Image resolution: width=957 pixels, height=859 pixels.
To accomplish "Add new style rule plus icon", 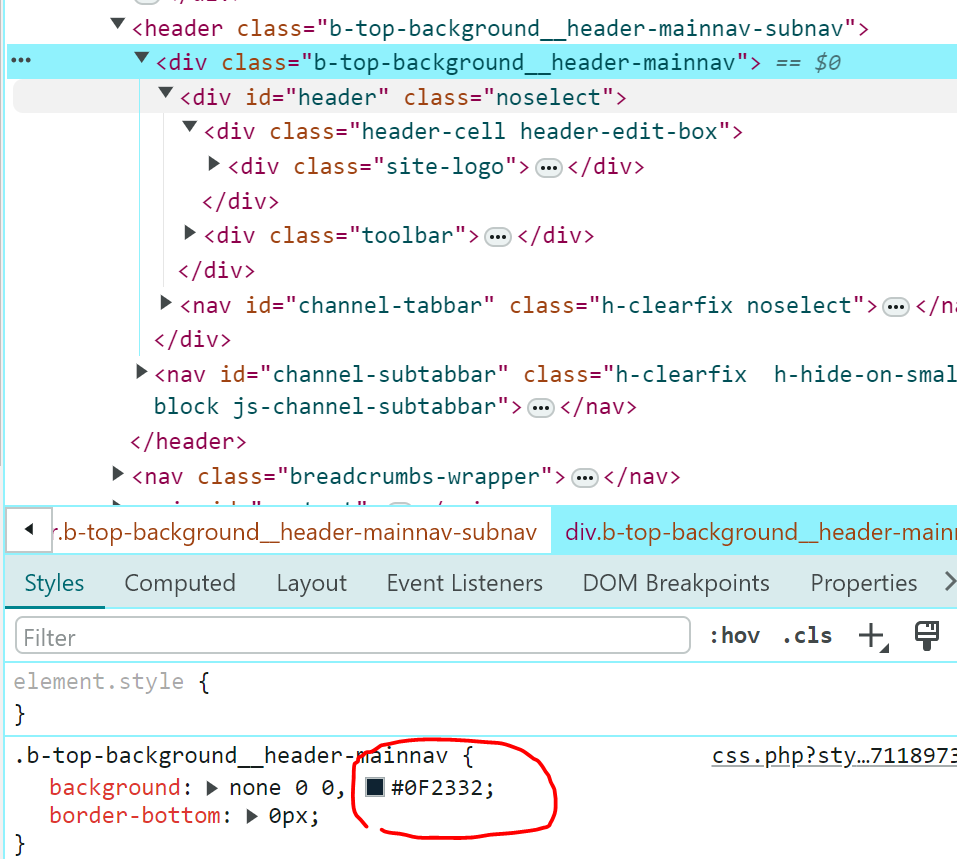I will (873, 636).
